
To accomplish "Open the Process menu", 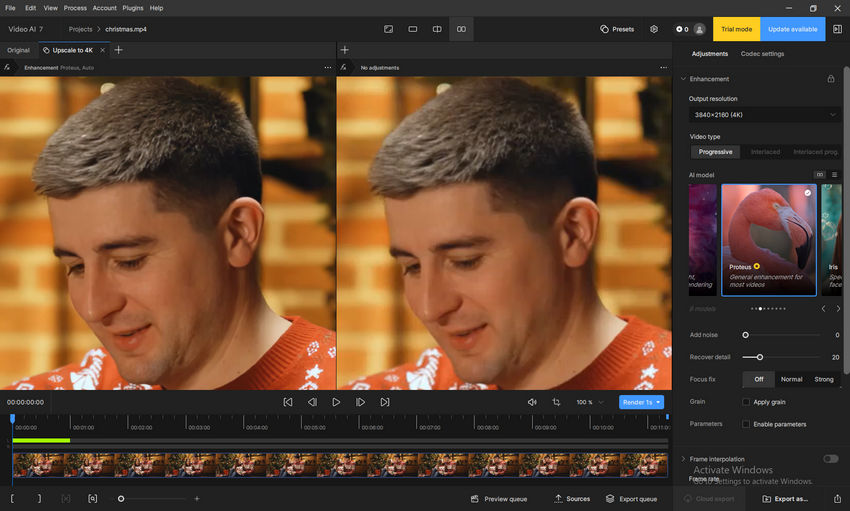I will coord(75,8).
